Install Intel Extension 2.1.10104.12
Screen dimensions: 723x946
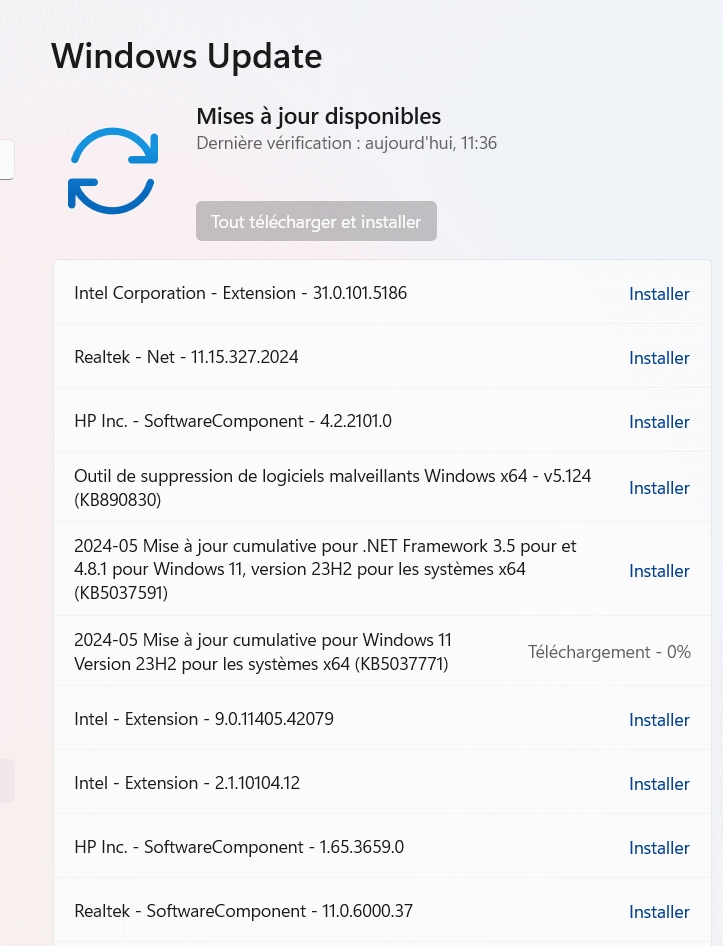pos(659,784)
